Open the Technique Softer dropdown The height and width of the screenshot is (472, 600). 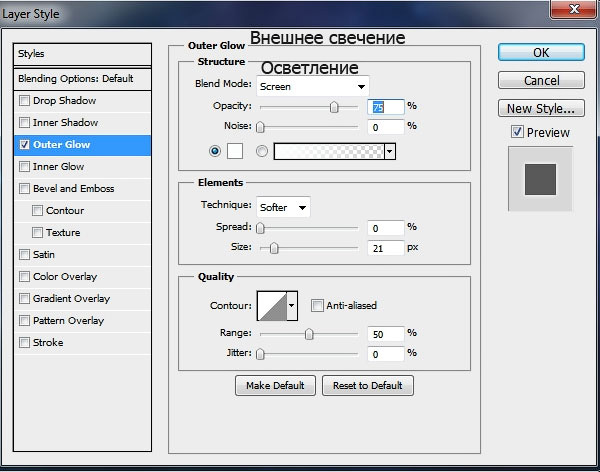pos(283,207)
